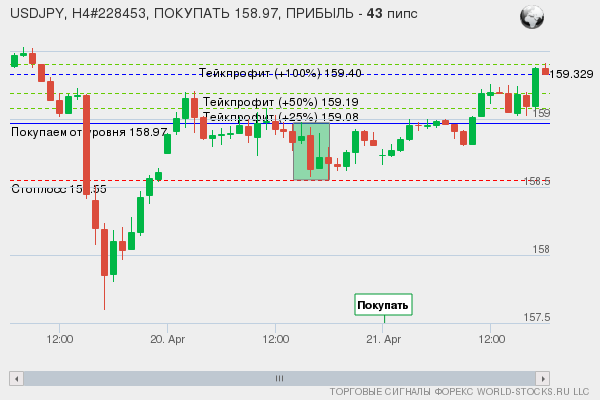Click the 21. Apr date axis label
The height and width of the screenshot is (400, 600).
[x=384, y=340]
